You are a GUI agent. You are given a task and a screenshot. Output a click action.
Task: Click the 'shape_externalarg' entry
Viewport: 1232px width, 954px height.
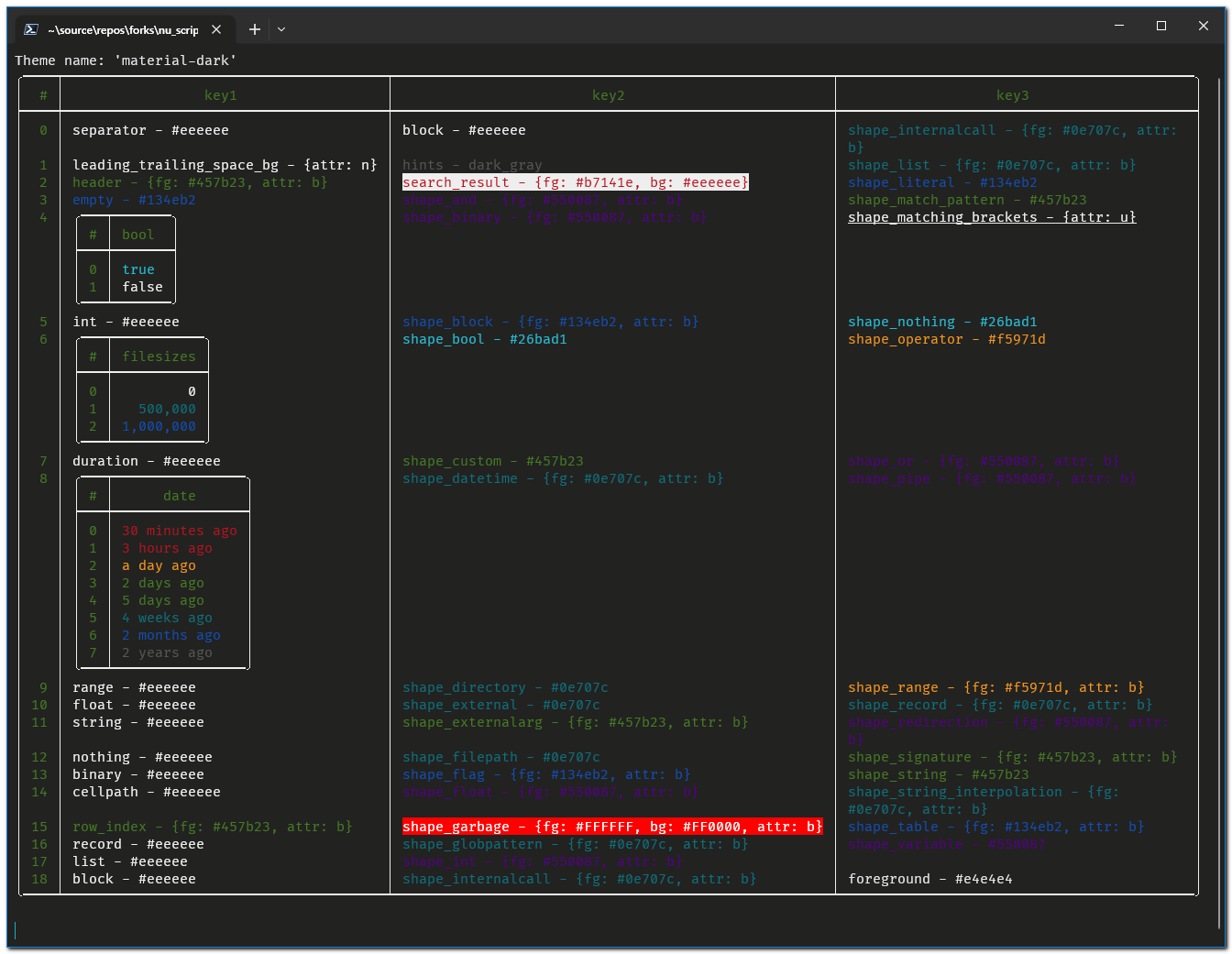tap(576, 722)
